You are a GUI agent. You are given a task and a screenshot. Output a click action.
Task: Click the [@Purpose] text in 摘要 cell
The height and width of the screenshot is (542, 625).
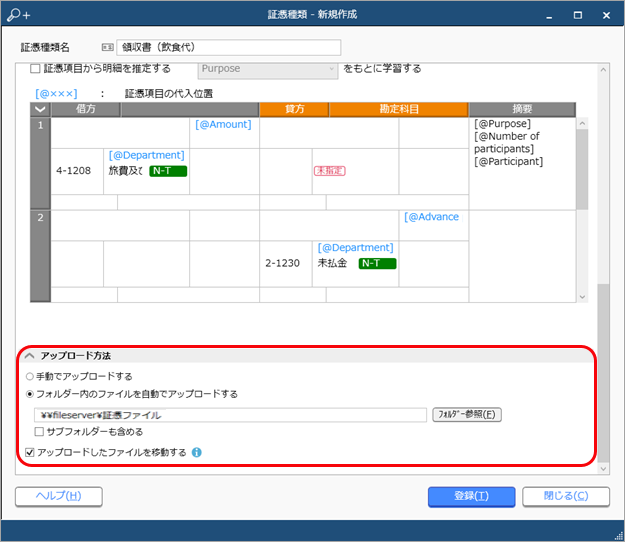[502, 124]
